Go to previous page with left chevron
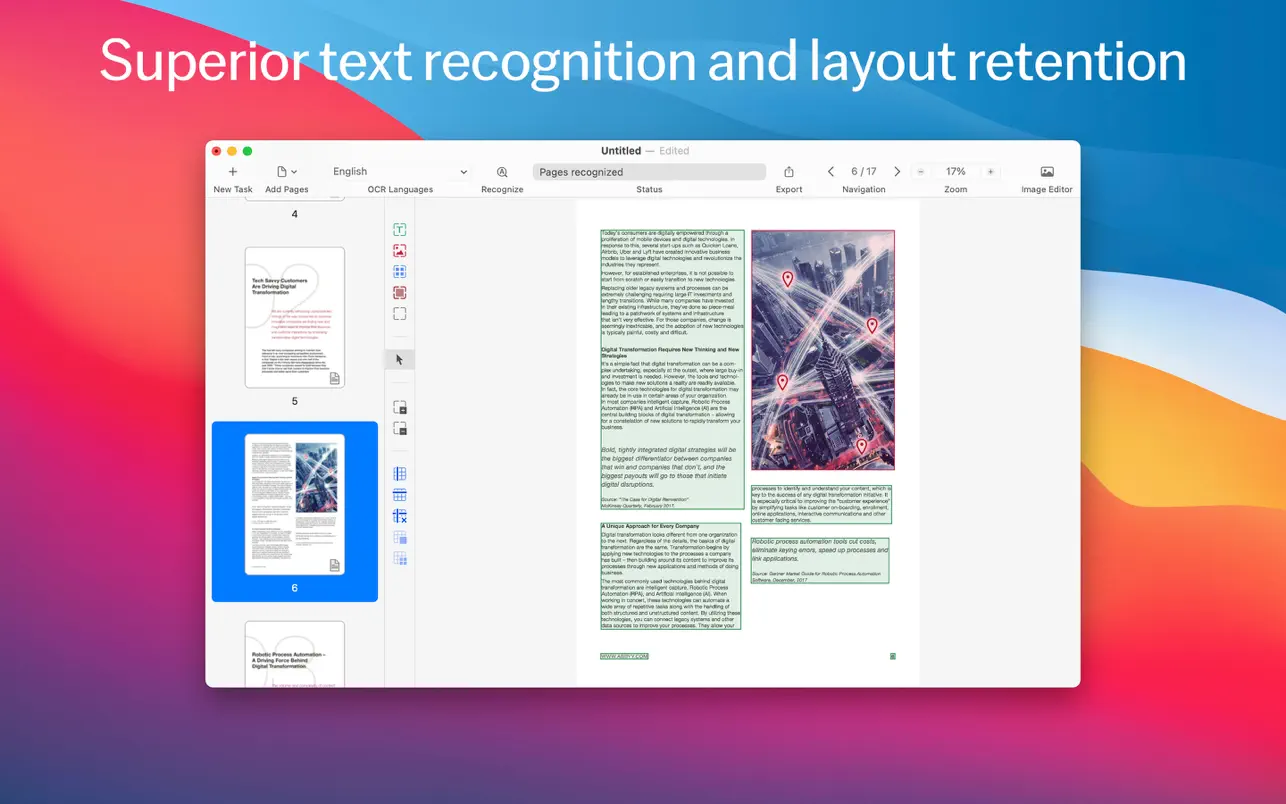 coord(830,172)
